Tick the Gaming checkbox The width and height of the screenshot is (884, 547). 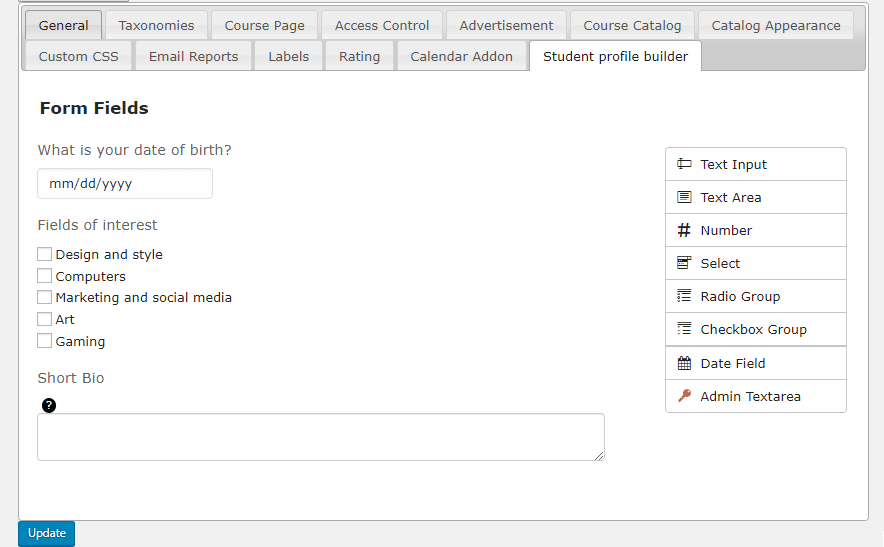[x=44, y=341]
